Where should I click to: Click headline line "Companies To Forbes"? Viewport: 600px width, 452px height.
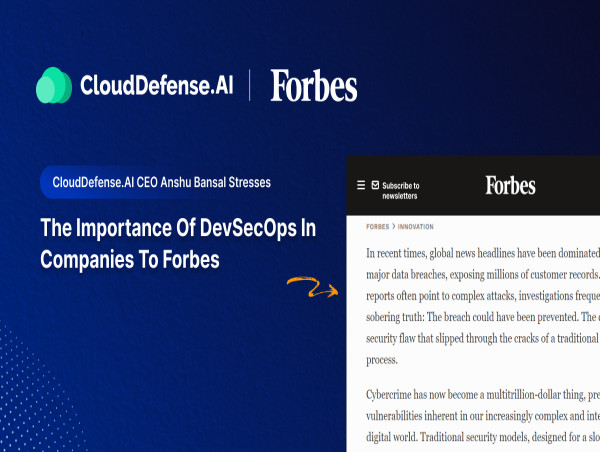pyautogui.click(x=130, y=259)
